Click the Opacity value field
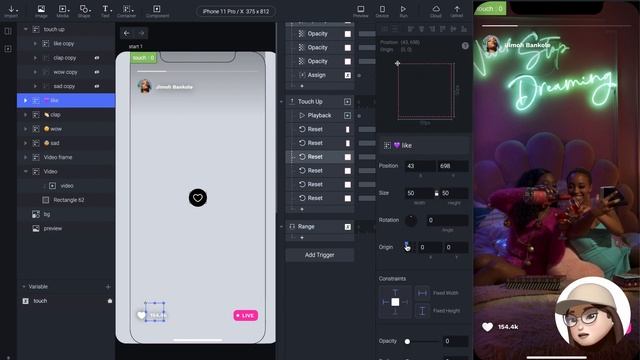 point(456,341)
